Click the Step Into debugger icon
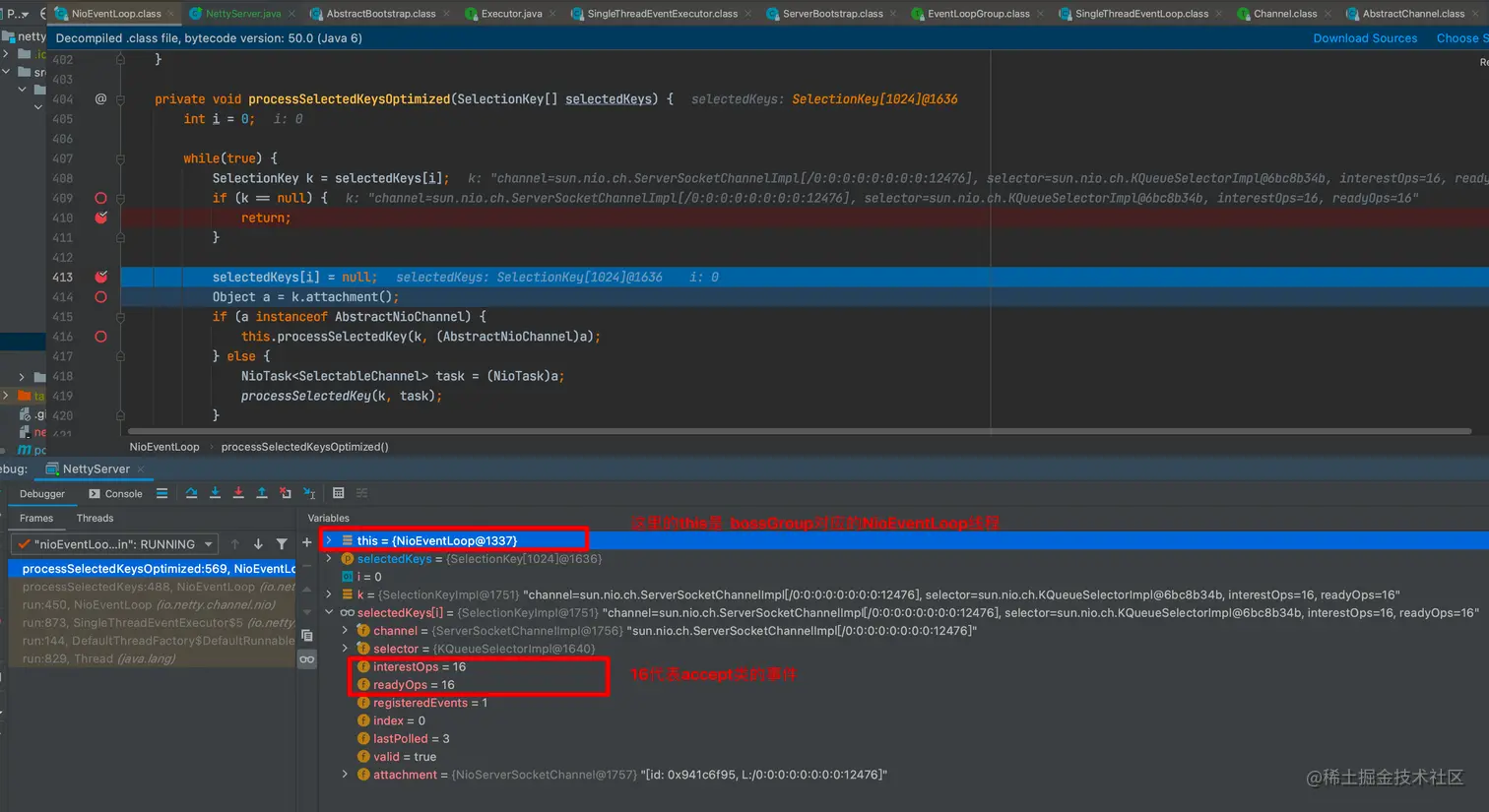This screenshot has height=812, width=1489. point(215,493)
